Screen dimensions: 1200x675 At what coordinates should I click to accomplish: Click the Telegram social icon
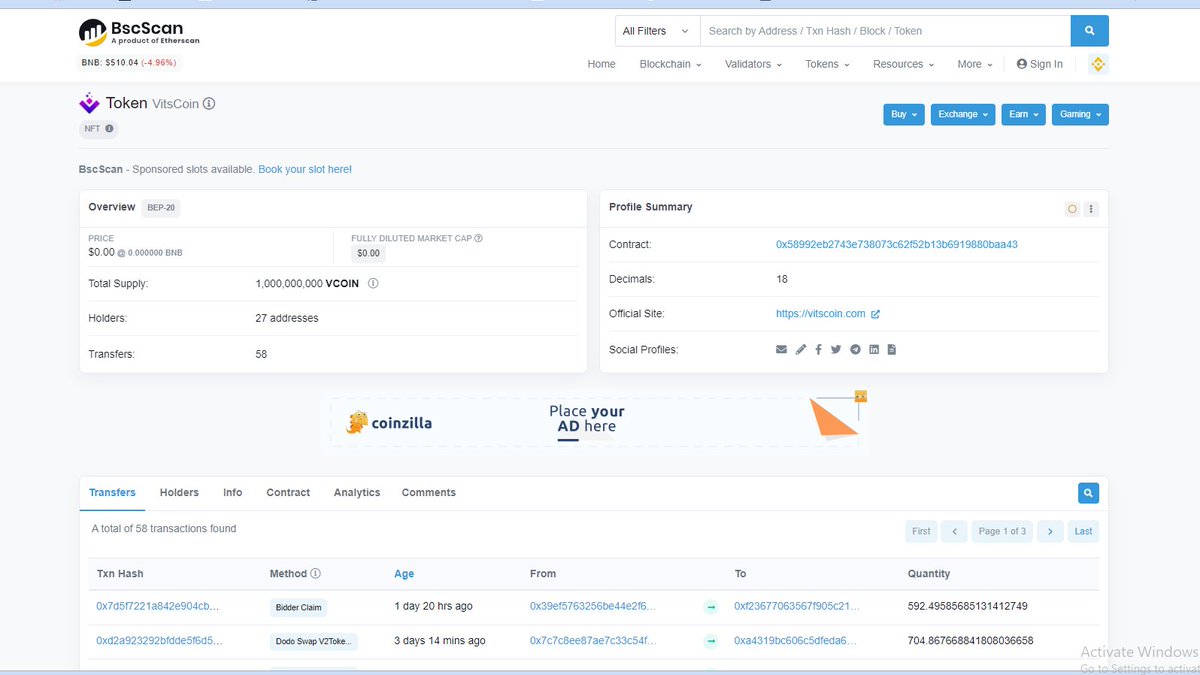[x=855, y=350]
